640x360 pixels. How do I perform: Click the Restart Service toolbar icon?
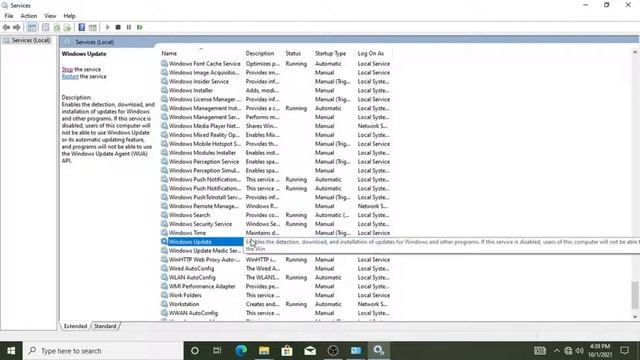click(140, 27)
